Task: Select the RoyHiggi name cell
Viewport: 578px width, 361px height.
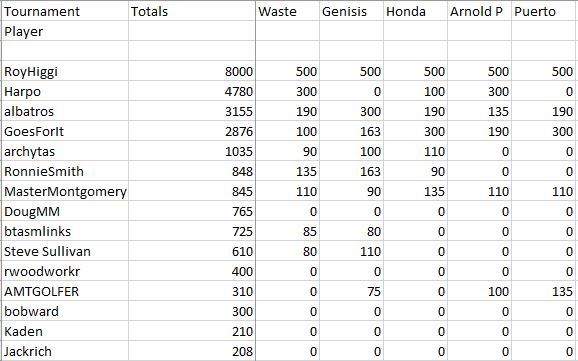Action: (x=65, y=71)
